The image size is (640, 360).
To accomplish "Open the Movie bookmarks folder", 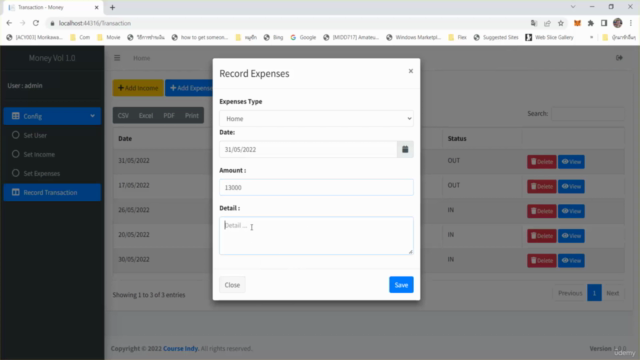I will (109, 37).
